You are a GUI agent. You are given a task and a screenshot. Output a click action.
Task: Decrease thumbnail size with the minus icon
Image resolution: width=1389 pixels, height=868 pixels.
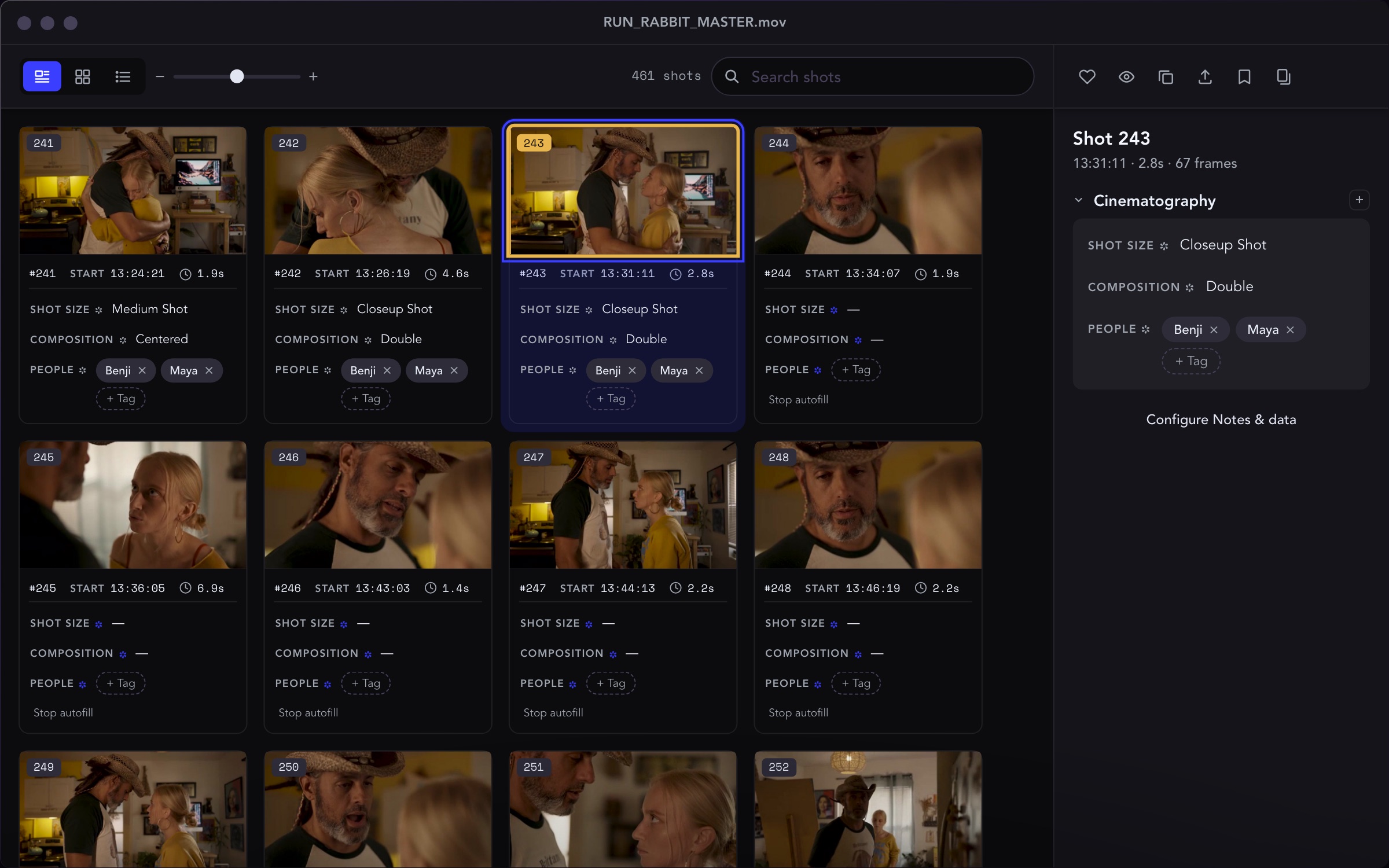(x=160, y=76)
